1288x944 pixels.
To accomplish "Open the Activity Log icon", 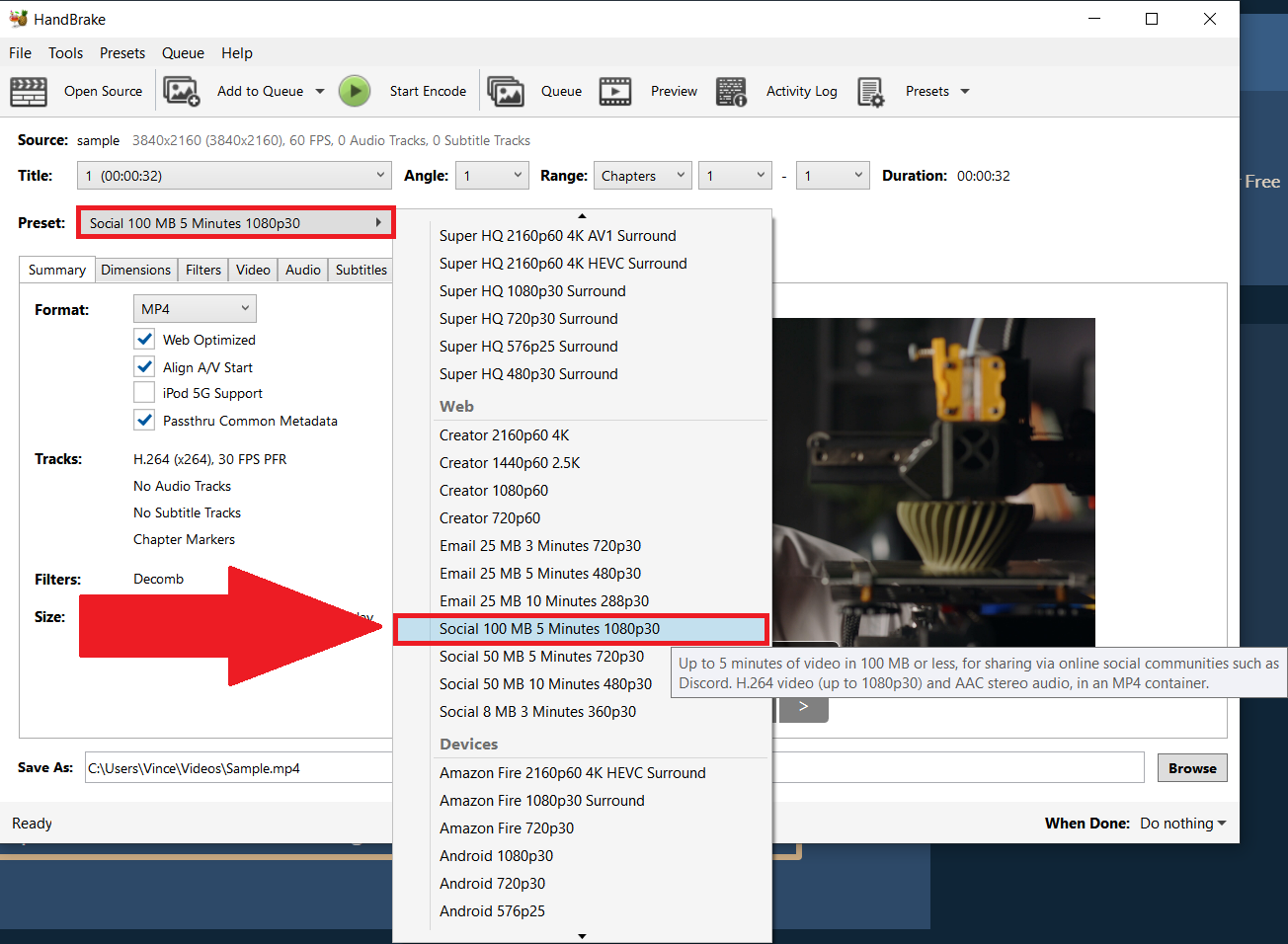I will pos(732,91).
